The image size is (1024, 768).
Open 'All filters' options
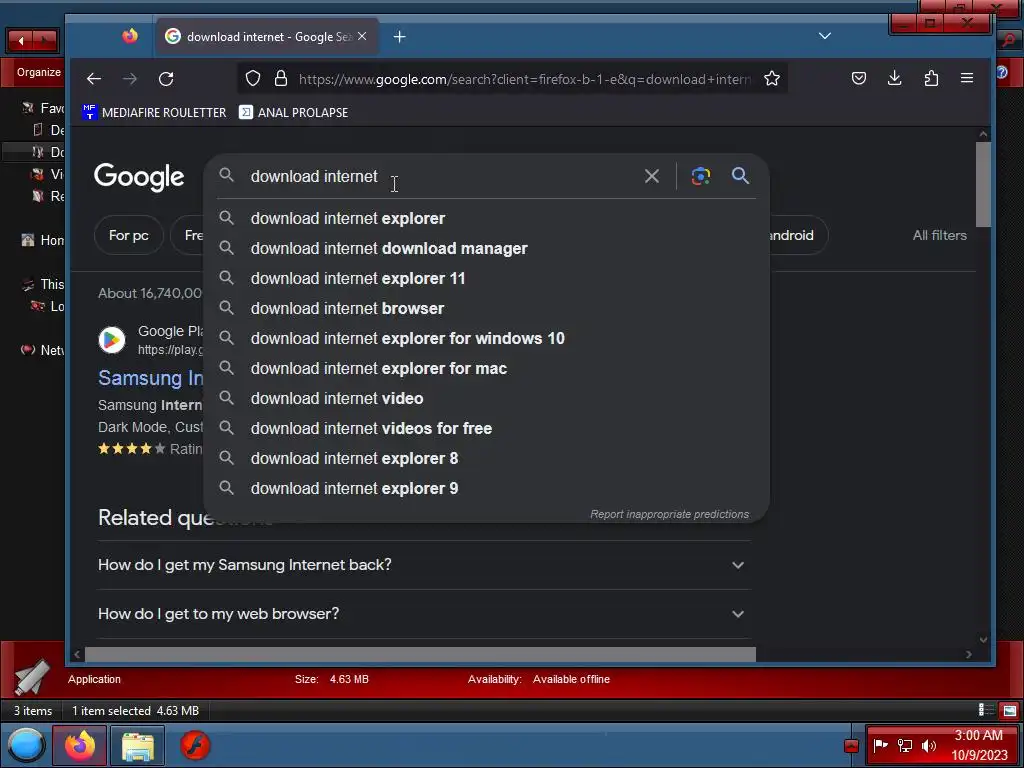[939, 235]
